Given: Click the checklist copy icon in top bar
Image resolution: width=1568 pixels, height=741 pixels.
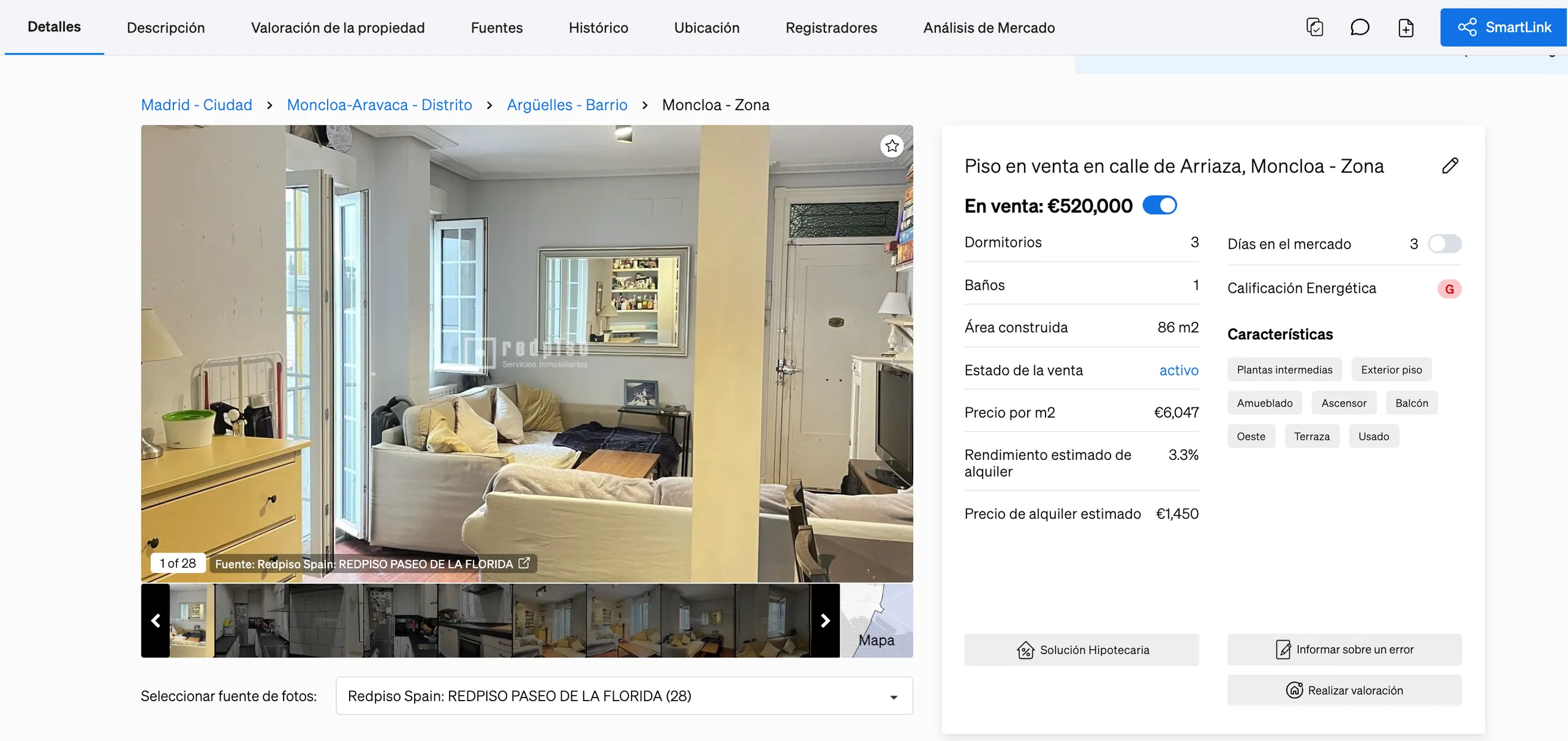Looking at the screenshot, I should click(x=1314, y=28).
